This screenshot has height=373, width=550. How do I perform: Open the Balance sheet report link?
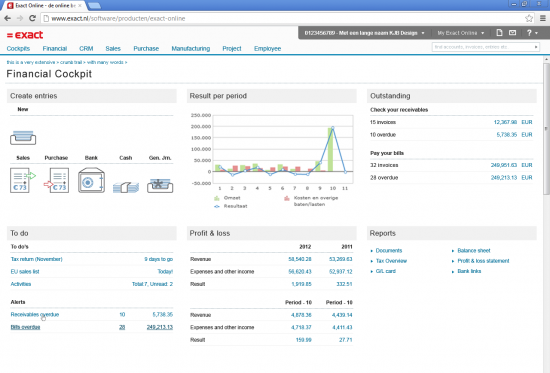point(474,251)
